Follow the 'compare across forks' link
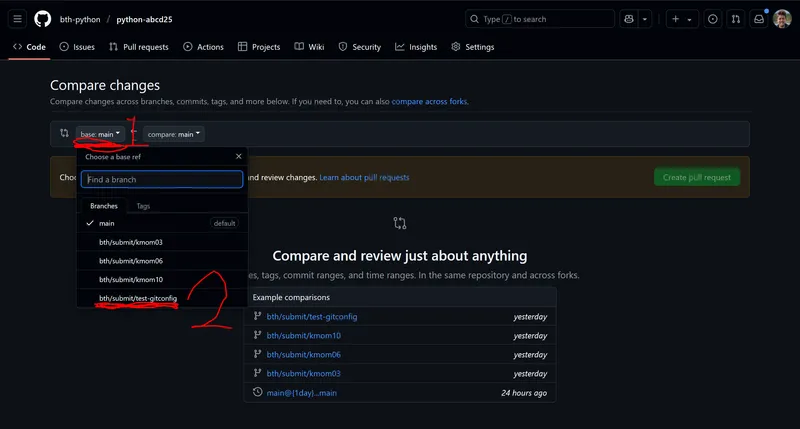The width and height of the screenshot is (800, 429). click(x=429, y=102)
